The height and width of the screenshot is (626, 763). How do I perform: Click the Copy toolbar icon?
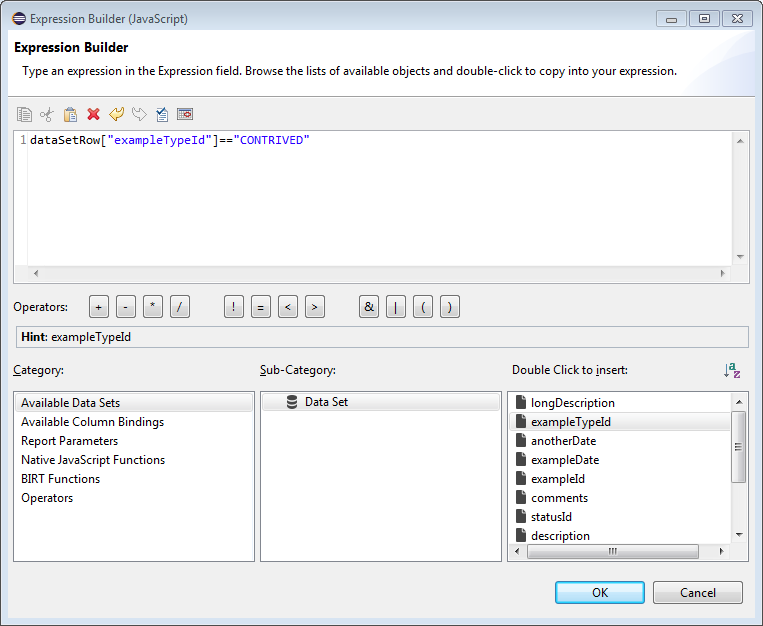click(x=24, y=114)
